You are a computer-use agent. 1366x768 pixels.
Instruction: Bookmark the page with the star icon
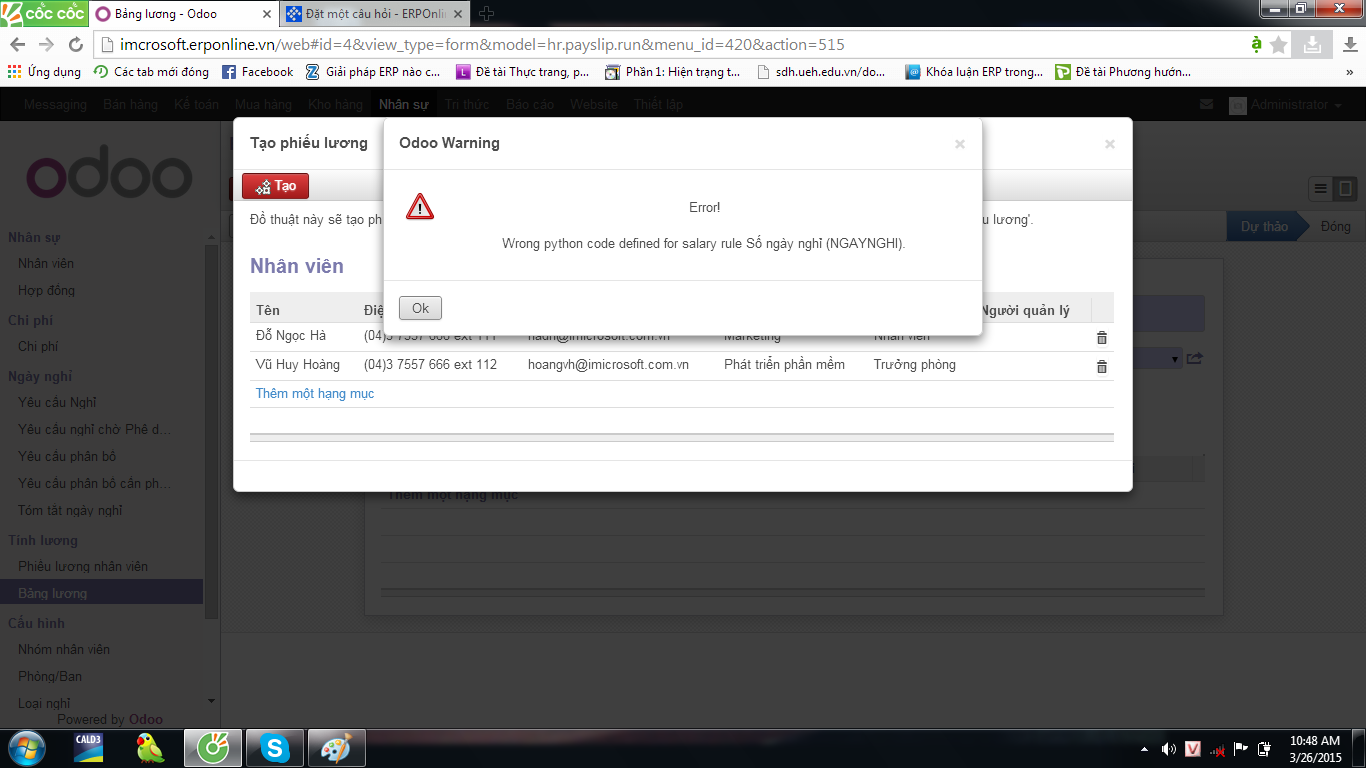point(1279,45)
